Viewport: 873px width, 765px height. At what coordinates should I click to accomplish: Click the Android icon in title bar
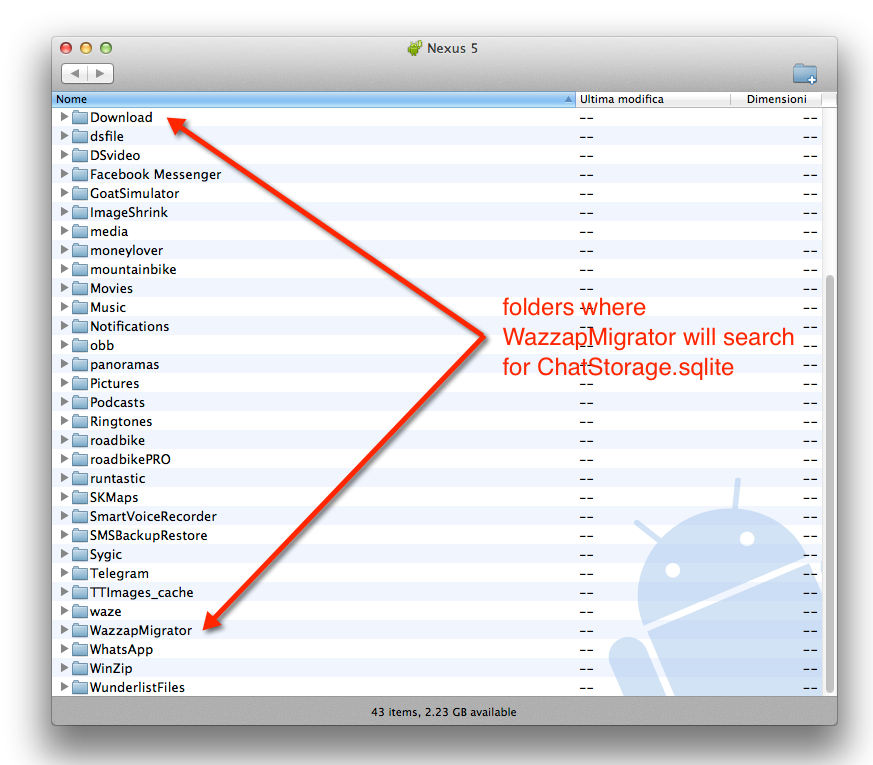point(414,48)
